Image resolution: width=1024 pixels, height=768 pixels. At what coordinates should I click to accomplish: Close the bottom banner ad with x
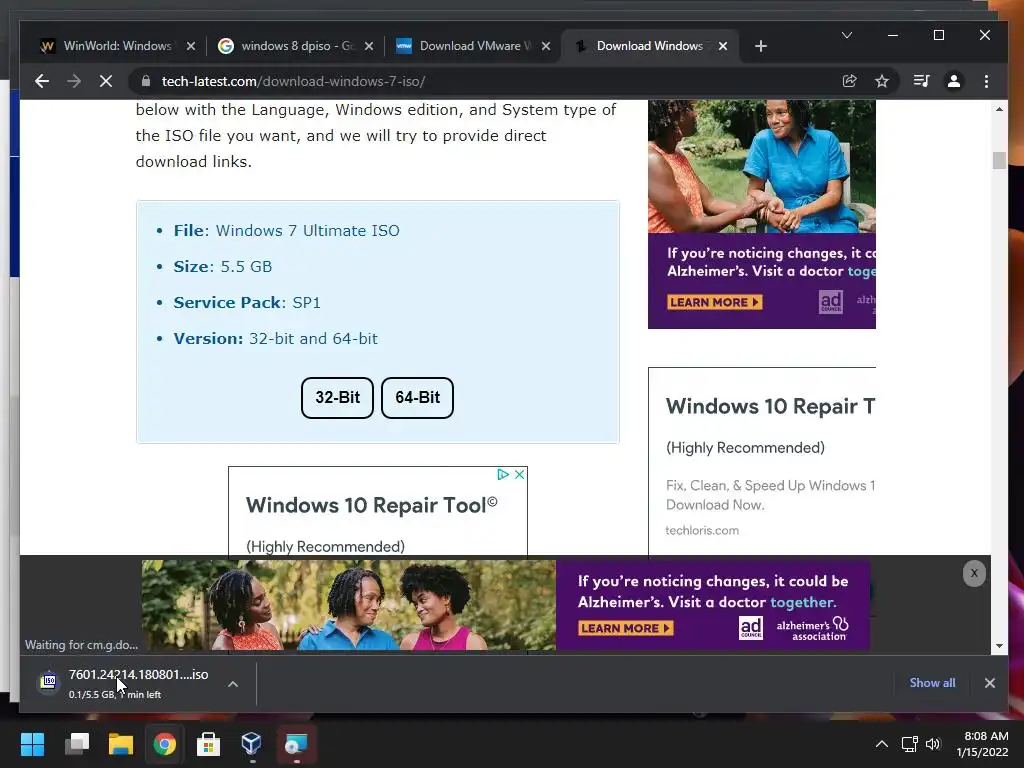(974, 573)
